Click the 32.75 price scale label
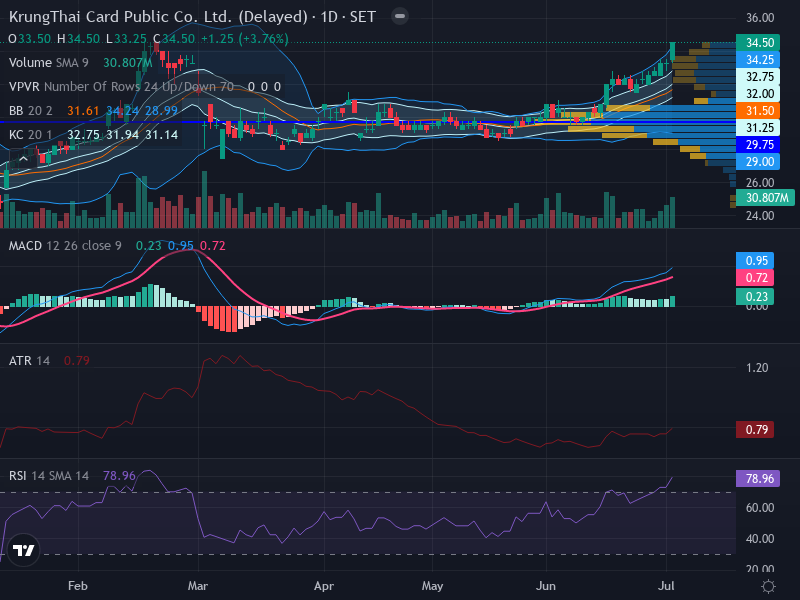This screenshot has width=800, height=600. point(758,77)
